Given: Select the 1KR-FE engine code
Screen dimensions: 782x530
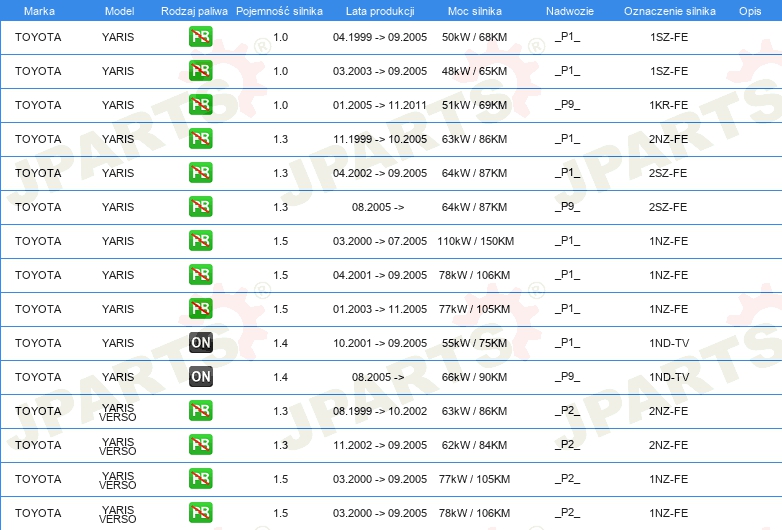Looking at the screenshot, I should pyautogui.click(x=669, y=105).
